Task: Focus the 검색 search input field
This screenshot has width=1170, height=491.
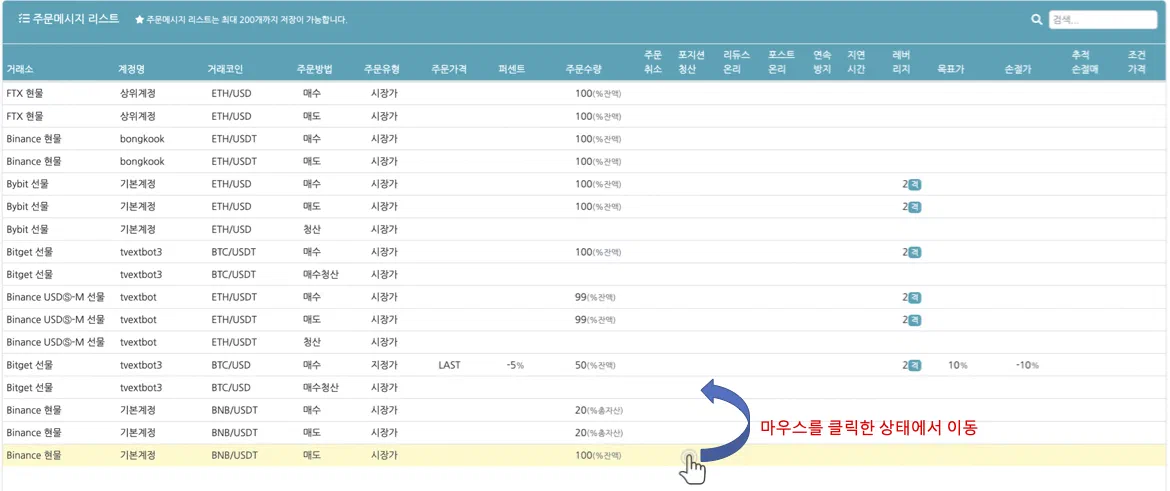Action: coord(1103,20)
